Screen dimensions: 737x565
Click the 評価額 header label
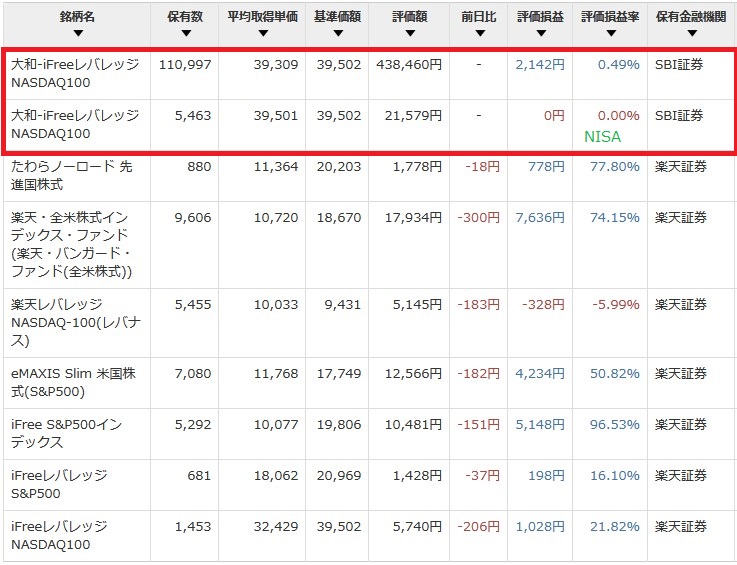(410, 17)
